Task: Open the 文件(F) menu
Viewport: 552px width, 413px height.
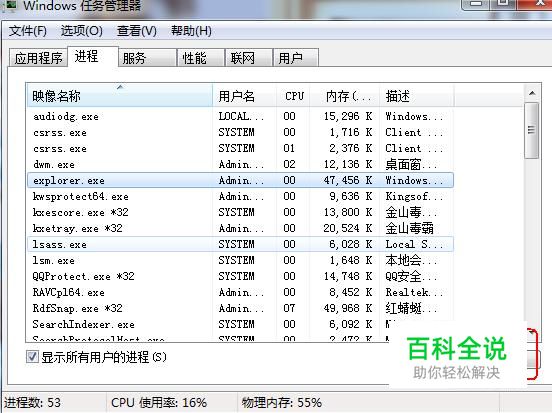Action: 27,31
